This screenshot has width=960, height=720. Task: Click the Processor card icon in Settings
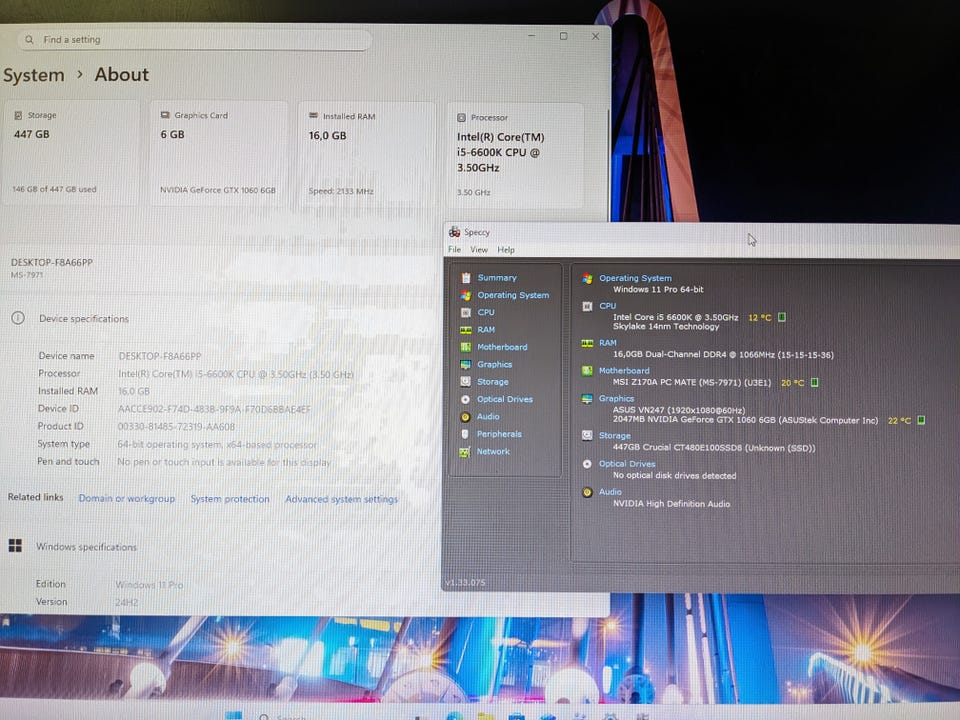461,118
